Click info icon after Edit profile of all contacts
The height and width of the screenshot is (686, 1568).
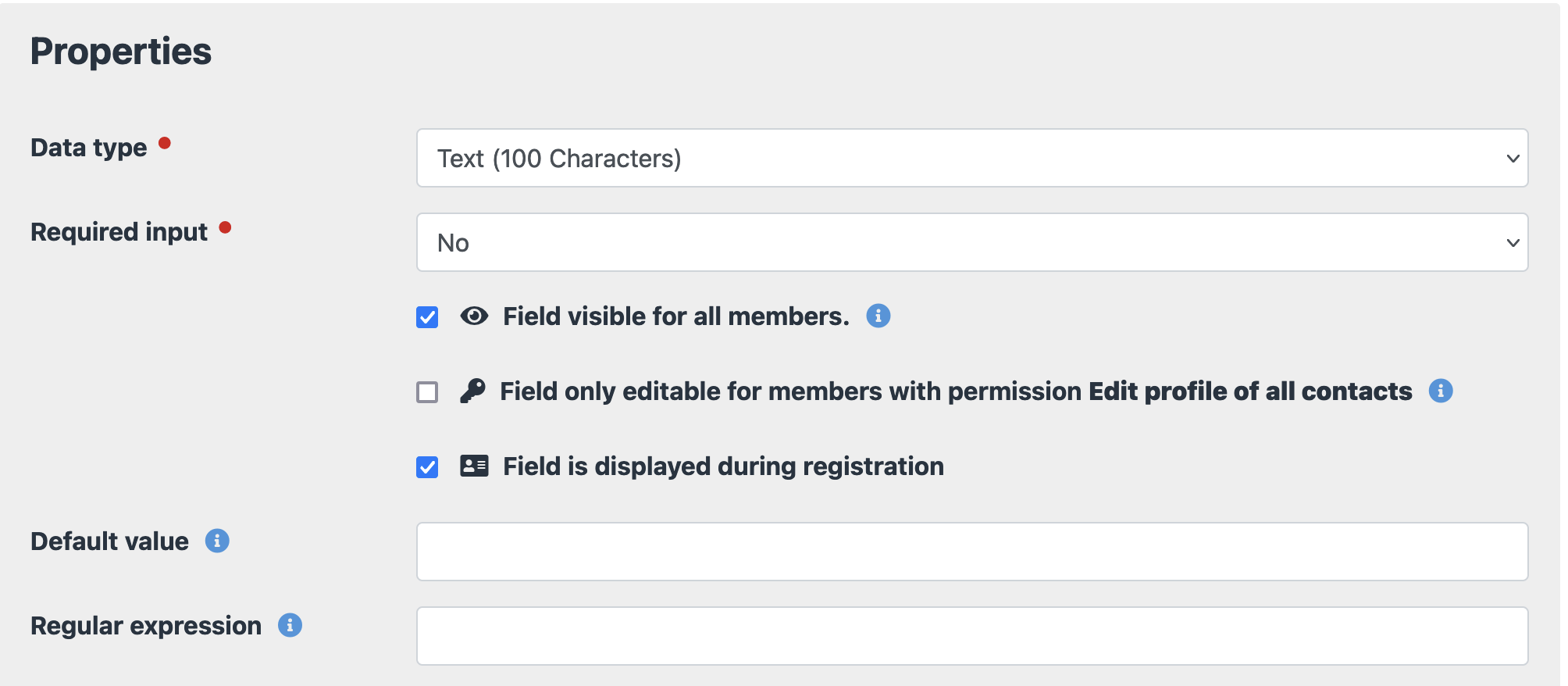(1441, 391)
